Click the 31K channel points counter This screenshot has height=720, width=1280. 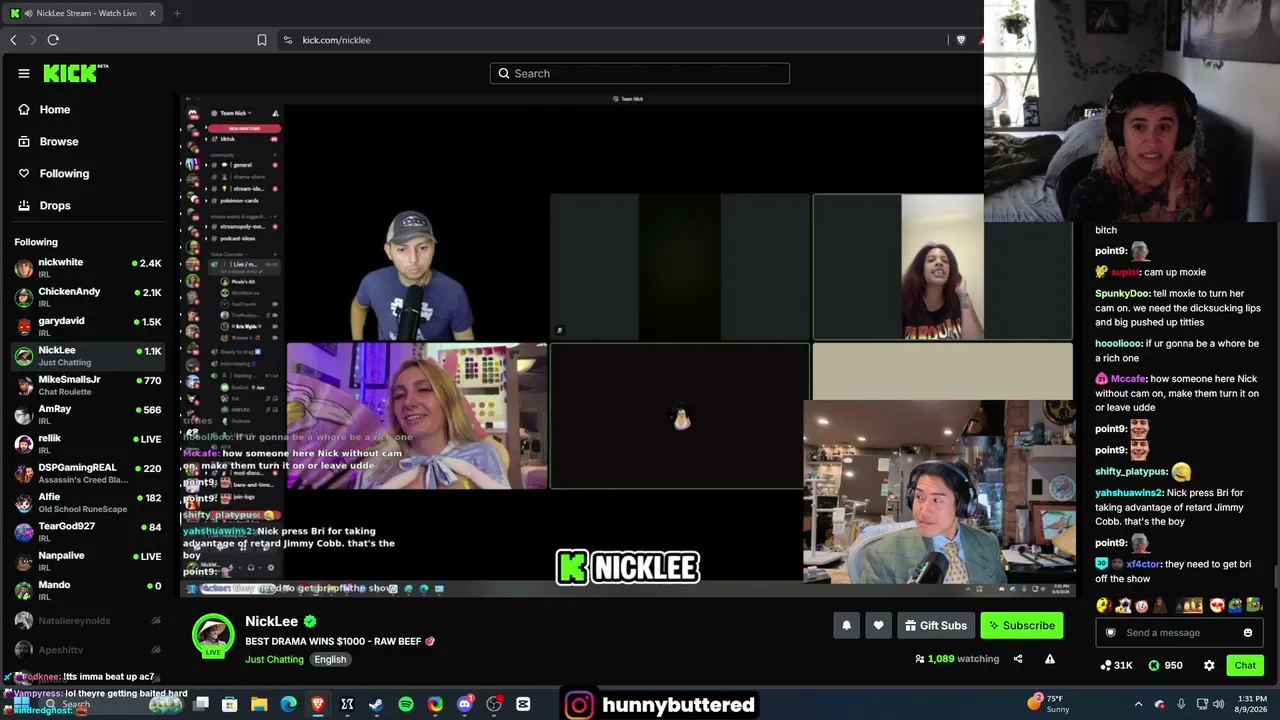coord(1116,666)
